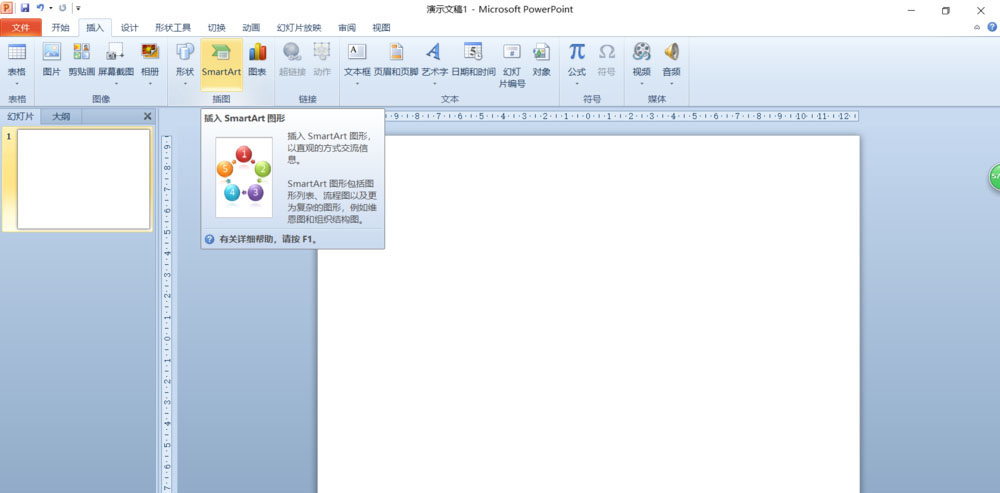The image size is (1000, 493).
Task: Switch to 设计 design tab
Action: click(129, 27)
